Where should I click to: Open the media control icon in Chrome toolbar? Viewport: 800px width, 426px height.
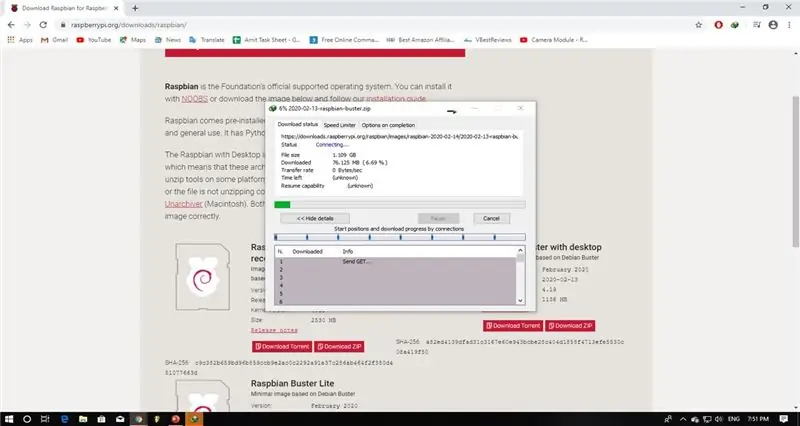[757, 24]
